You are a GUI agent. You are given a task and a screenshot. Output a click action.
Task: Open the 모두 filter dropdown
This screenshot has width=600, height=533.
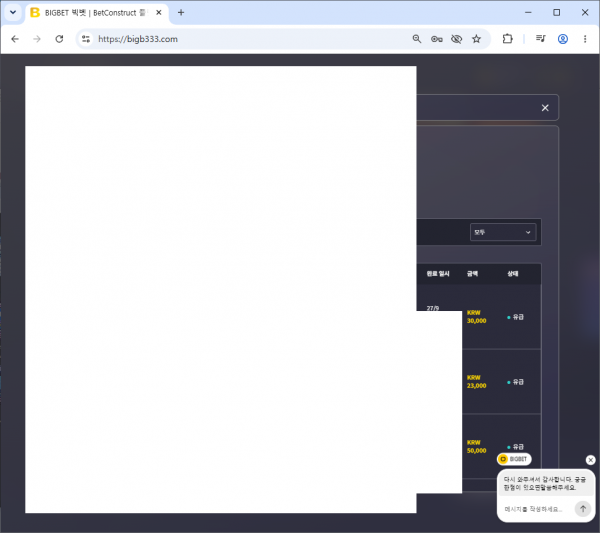[x=503, y=232]
